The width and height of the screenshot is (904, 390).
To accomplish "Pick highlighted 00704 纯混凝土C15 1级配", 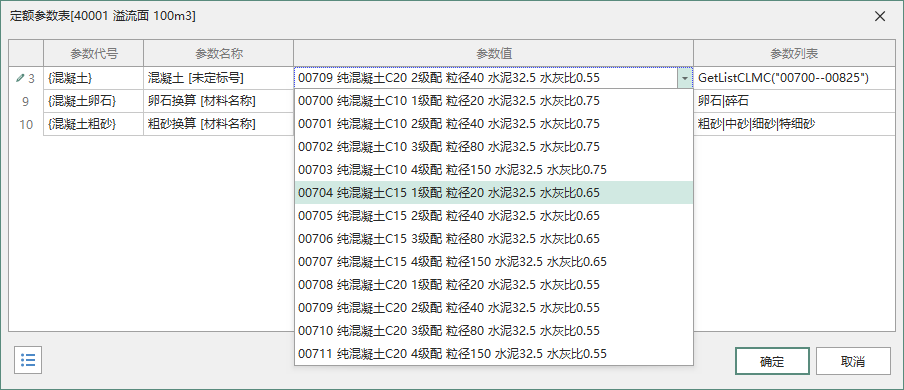I will click(494, 193).
